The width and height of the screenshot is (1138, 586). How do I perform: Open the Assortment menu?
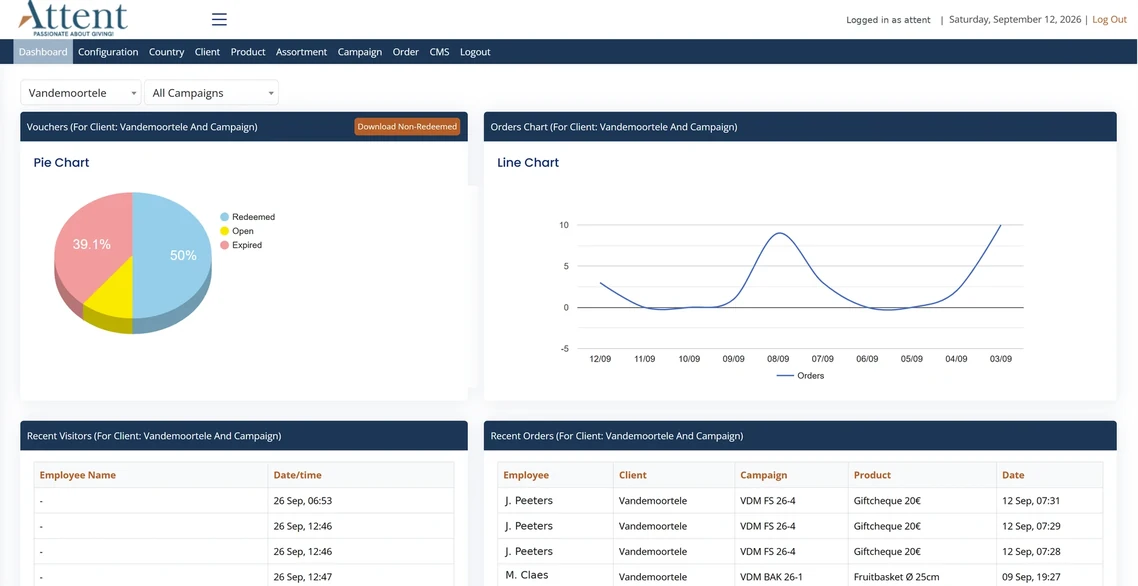click(301, 52)
